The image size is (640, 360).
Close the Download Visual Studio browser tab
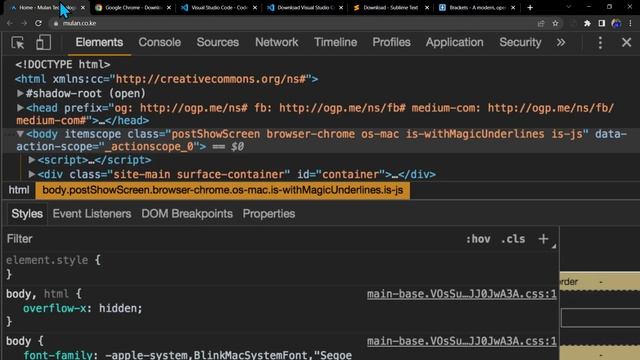341,7
